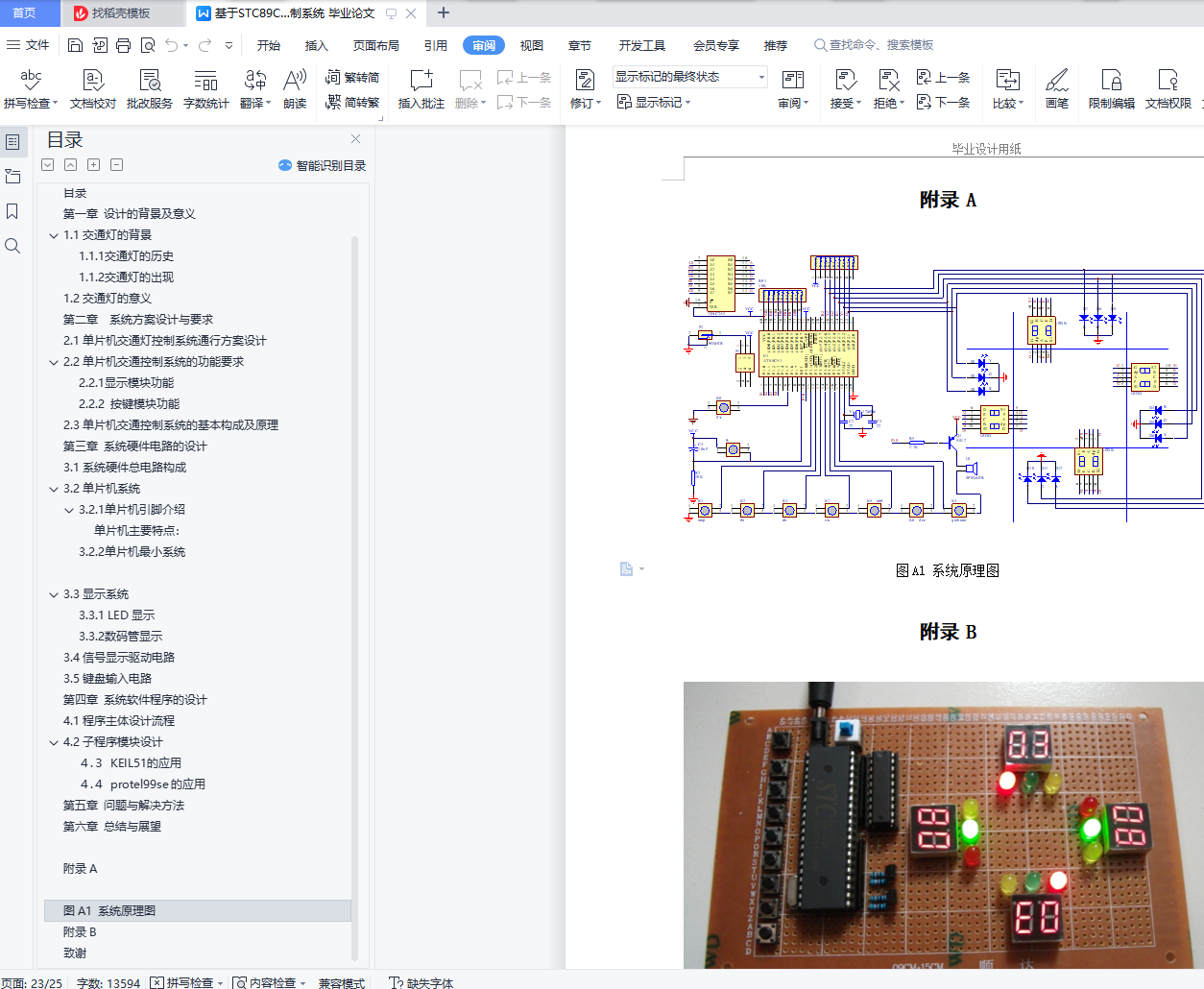The height and width of the screenshot is (989, 1204).
Task: Open the 显示标记 dropdown
Action: pos(654,102)
